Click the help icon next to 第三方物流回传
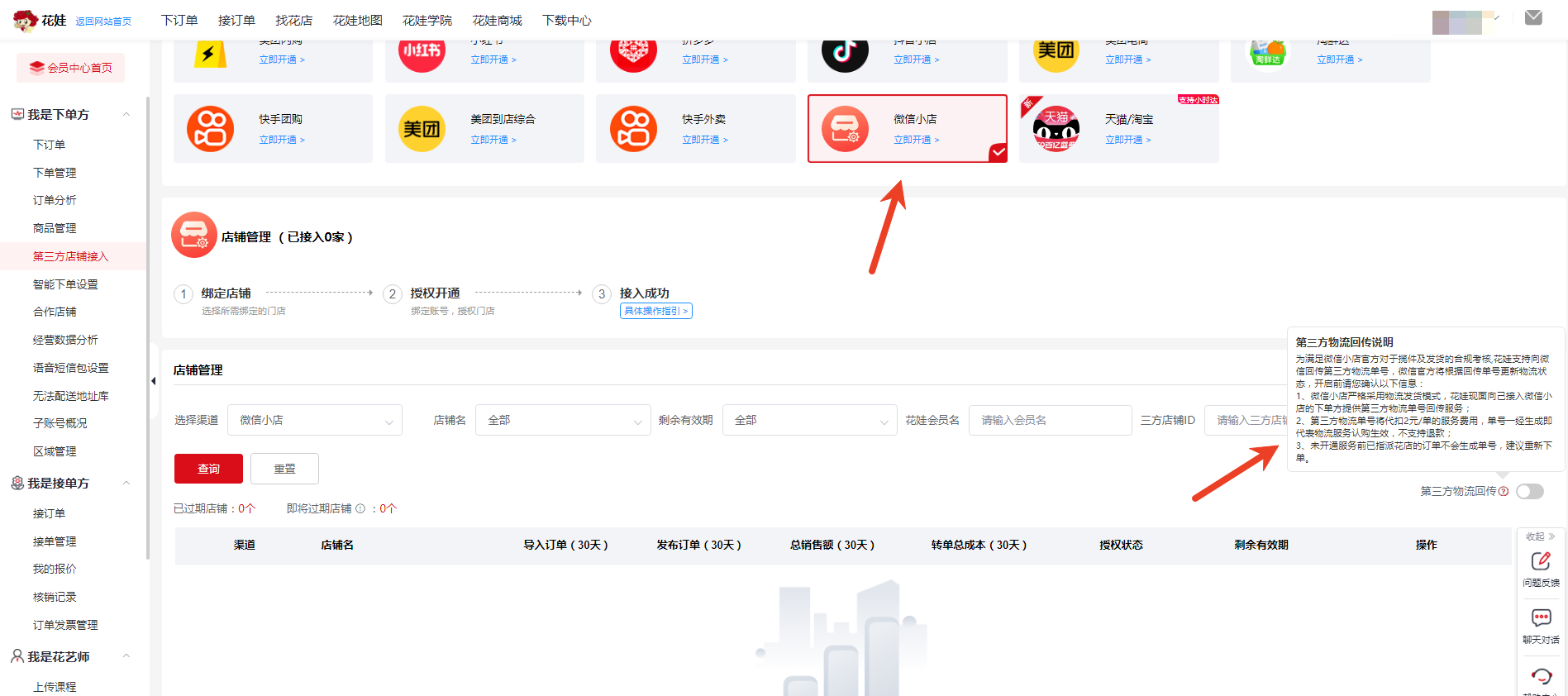The image size is (1568, 696). point(1504,492)
